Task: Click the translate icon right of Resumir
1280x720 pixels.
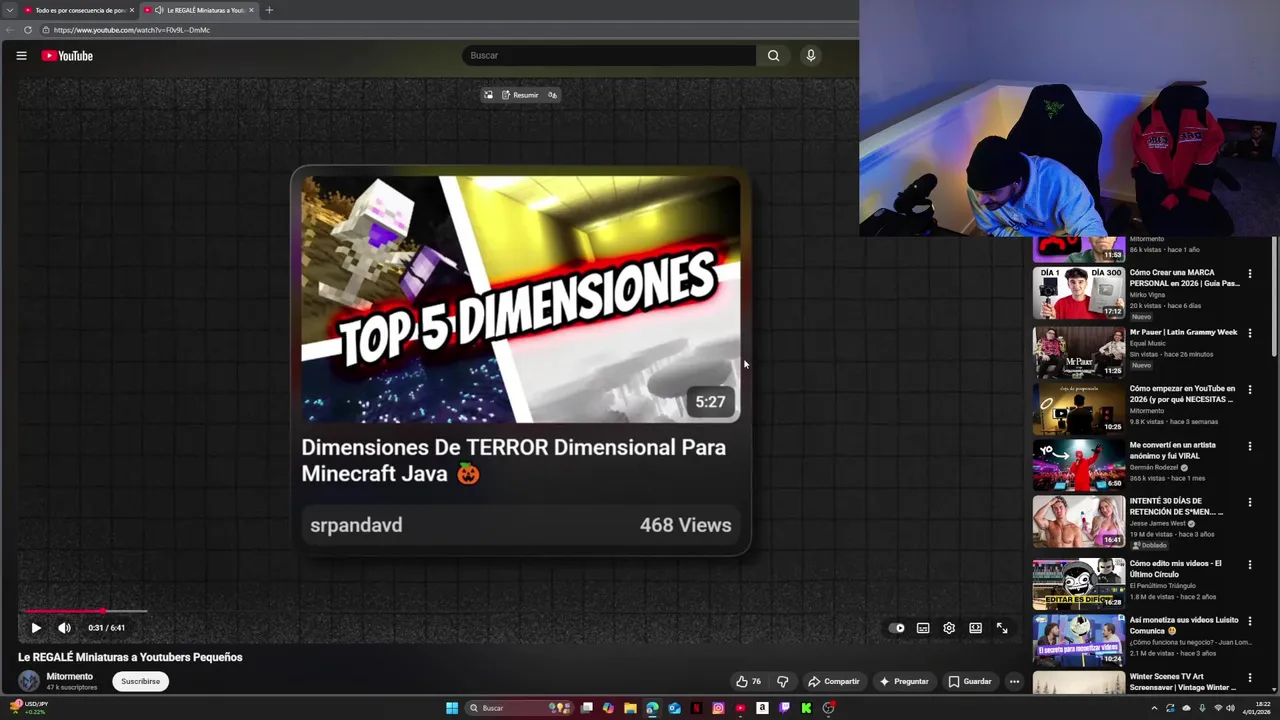Action: pyautogui.click(x=552, y=95)
